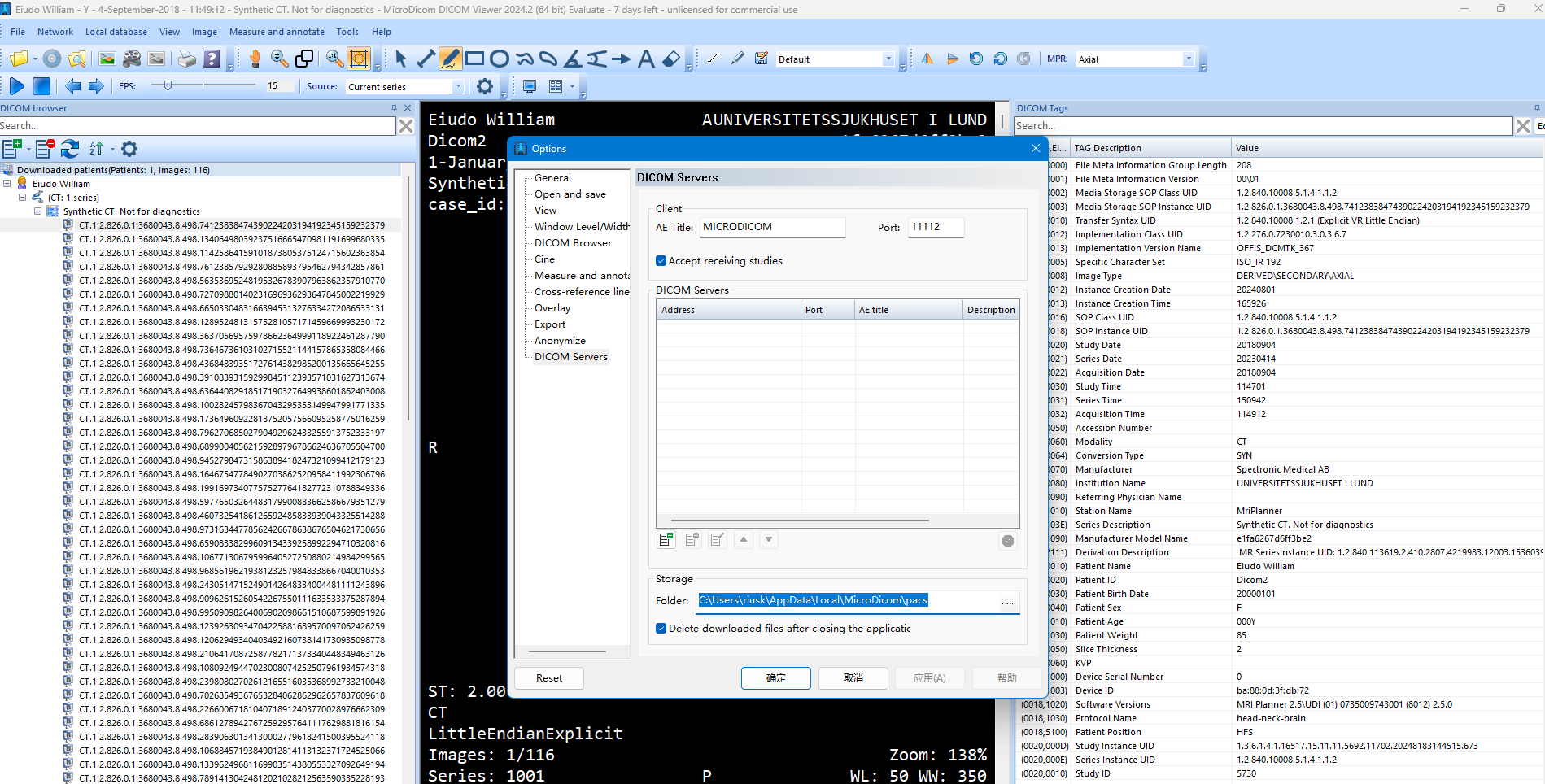
Task: Click the flip horizontal icon
Action: pyautogui.click(x=927, y=59)
